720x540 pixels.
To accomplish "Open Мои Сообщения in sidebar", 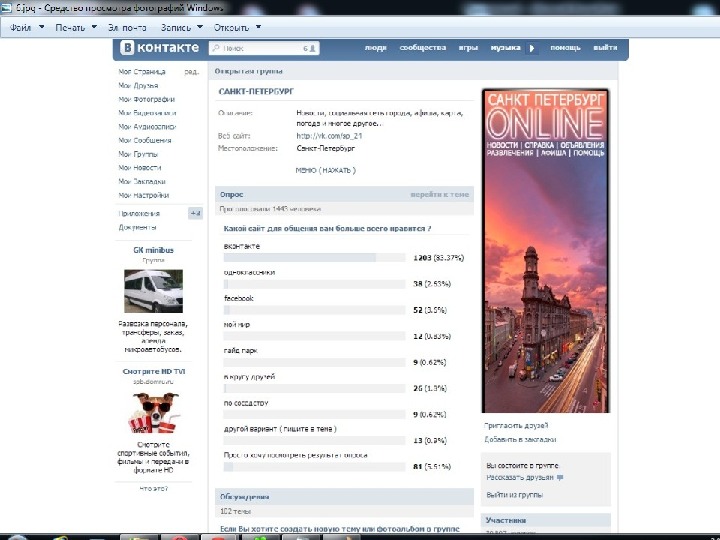I will point(145,141).
